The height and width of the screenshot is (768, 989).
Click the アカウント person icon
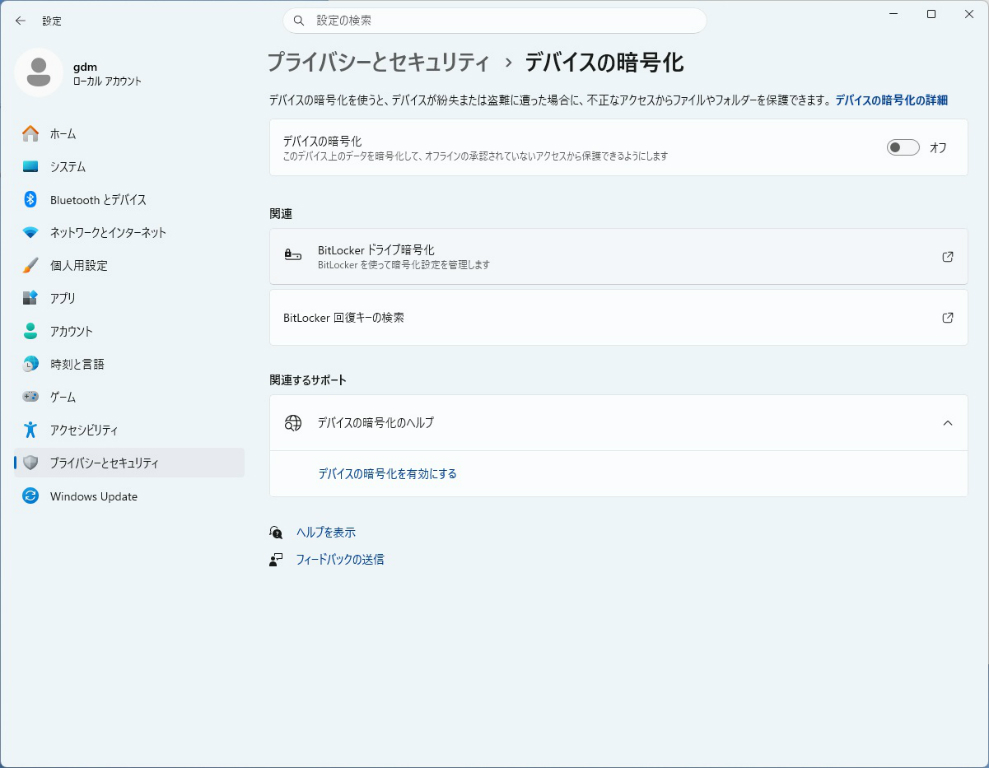(30, 331)
